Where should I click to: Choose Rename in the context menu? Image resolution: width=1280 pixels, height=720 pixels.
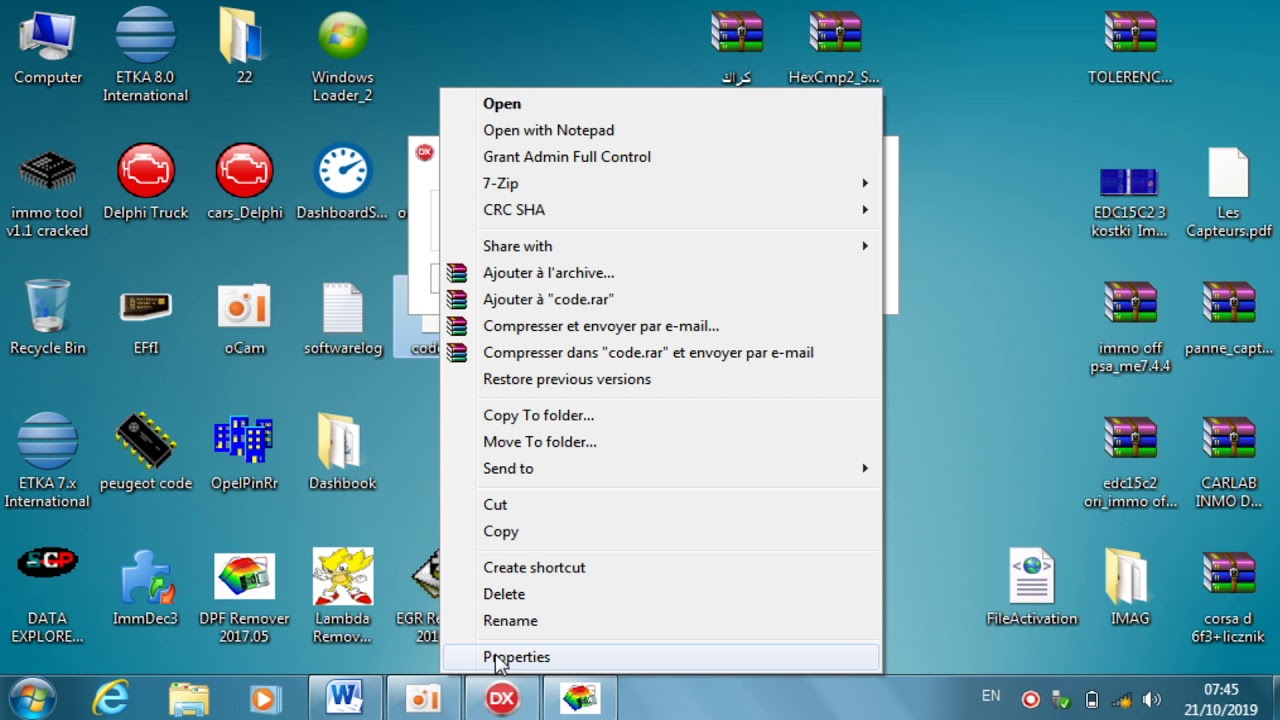[x=661, y=621]
